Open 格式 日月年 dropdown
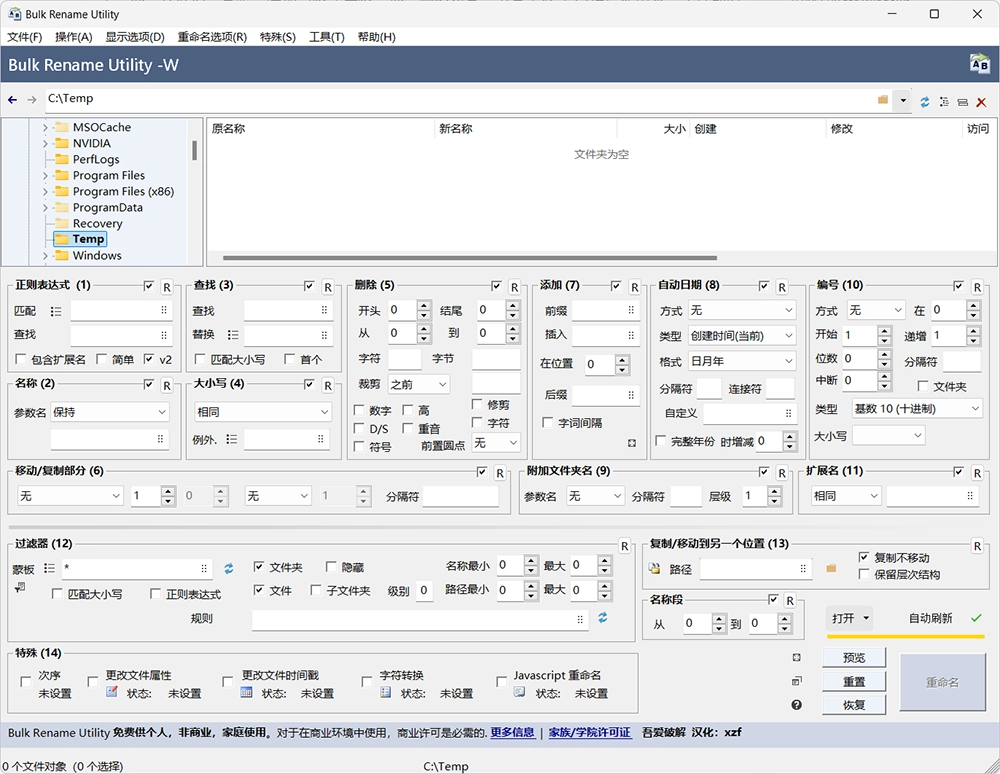 tap(742, 361)
